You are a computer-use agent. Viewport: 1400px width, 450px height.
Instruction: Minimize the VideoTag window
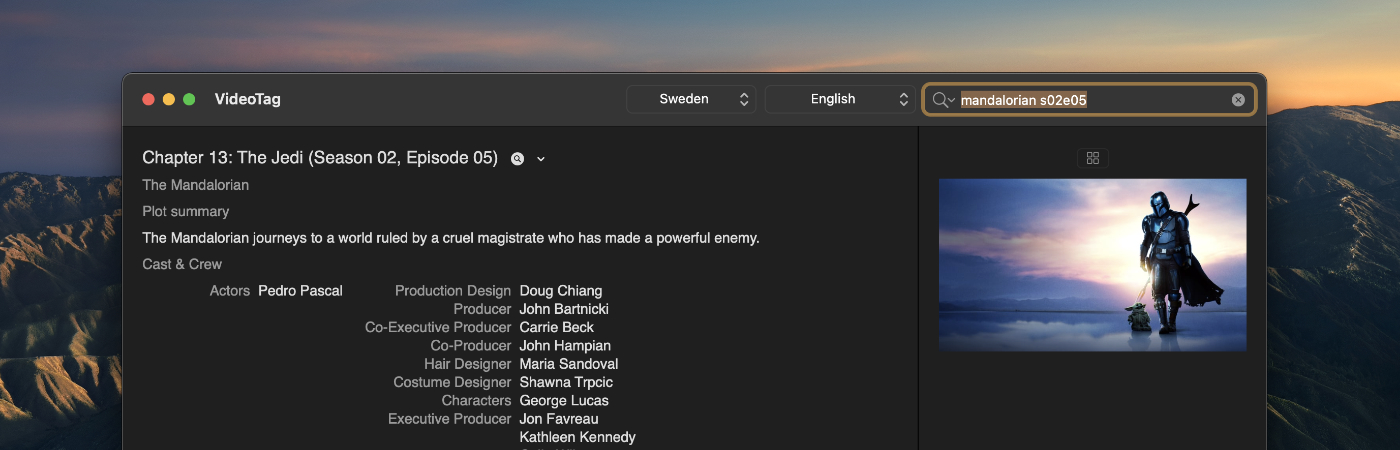168,99
